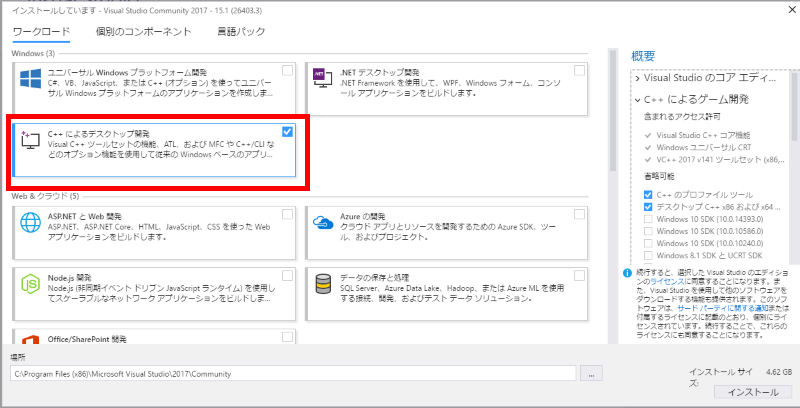Select the Azure の開発 workload card

pyautogui.click(x=446, y=233)
